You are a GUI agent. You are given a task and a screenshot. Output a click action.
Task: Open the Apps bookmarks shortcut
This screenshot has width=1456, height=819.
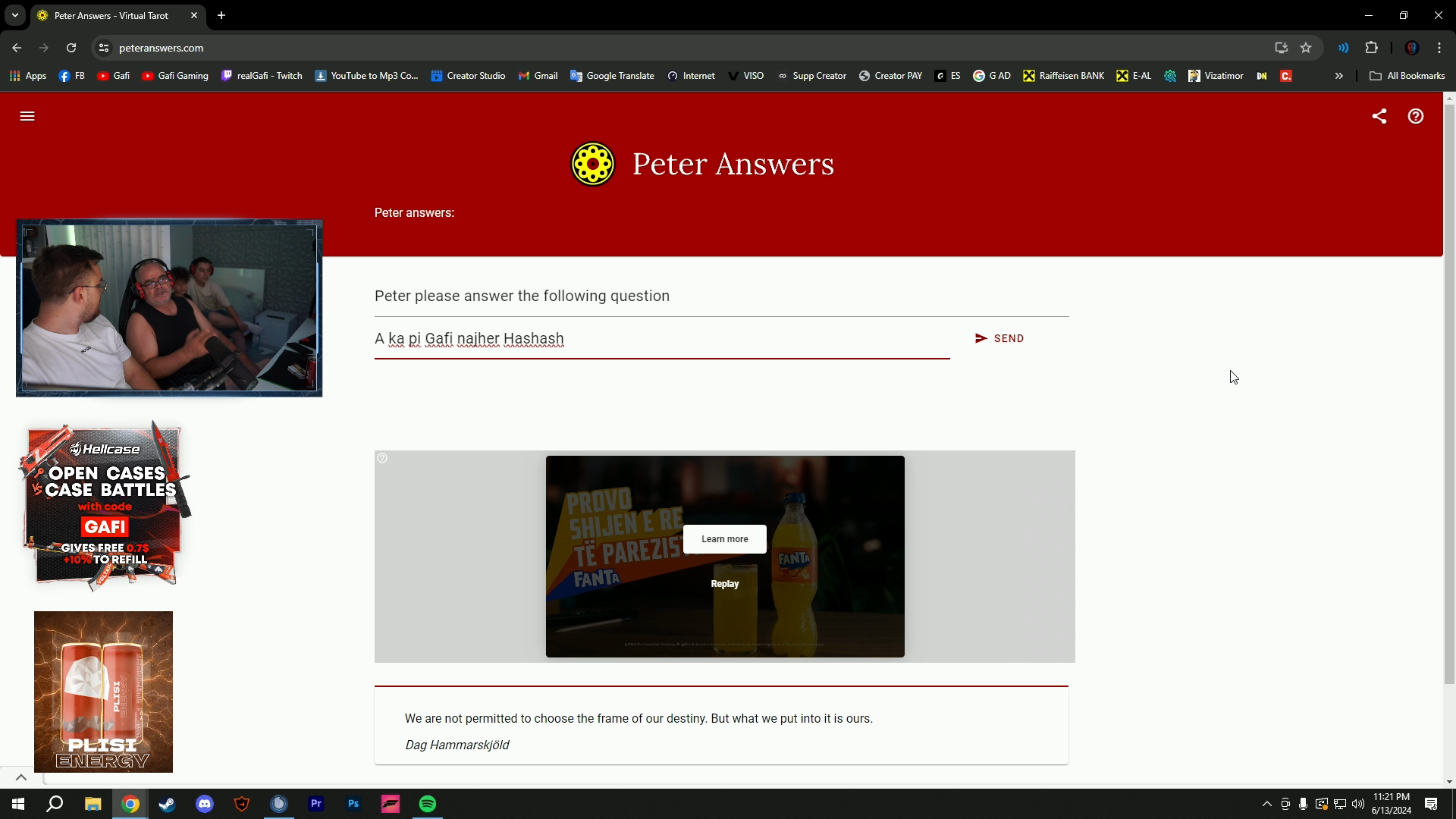tap(27, 76)
